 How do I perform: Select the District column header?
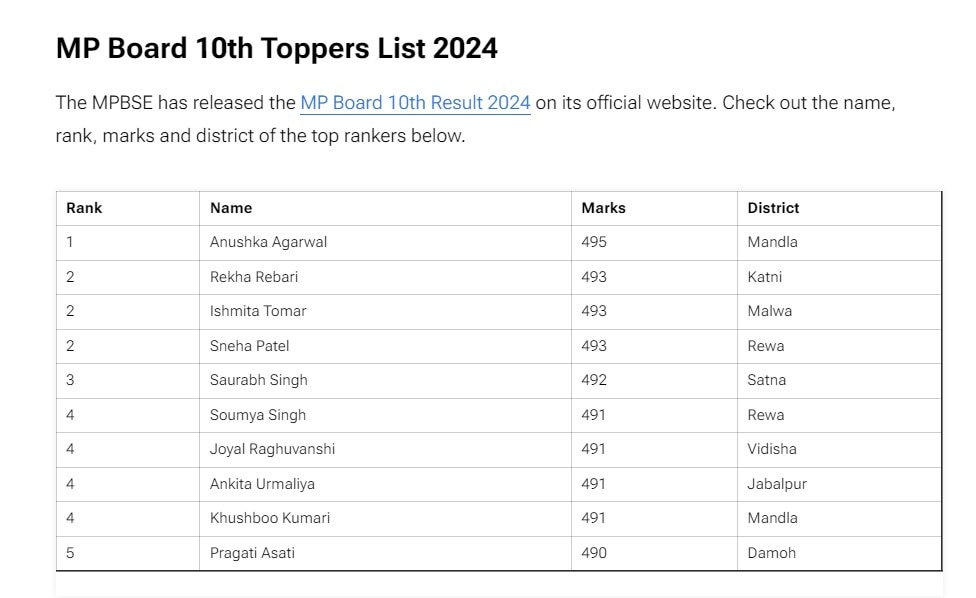pos(773,208)
